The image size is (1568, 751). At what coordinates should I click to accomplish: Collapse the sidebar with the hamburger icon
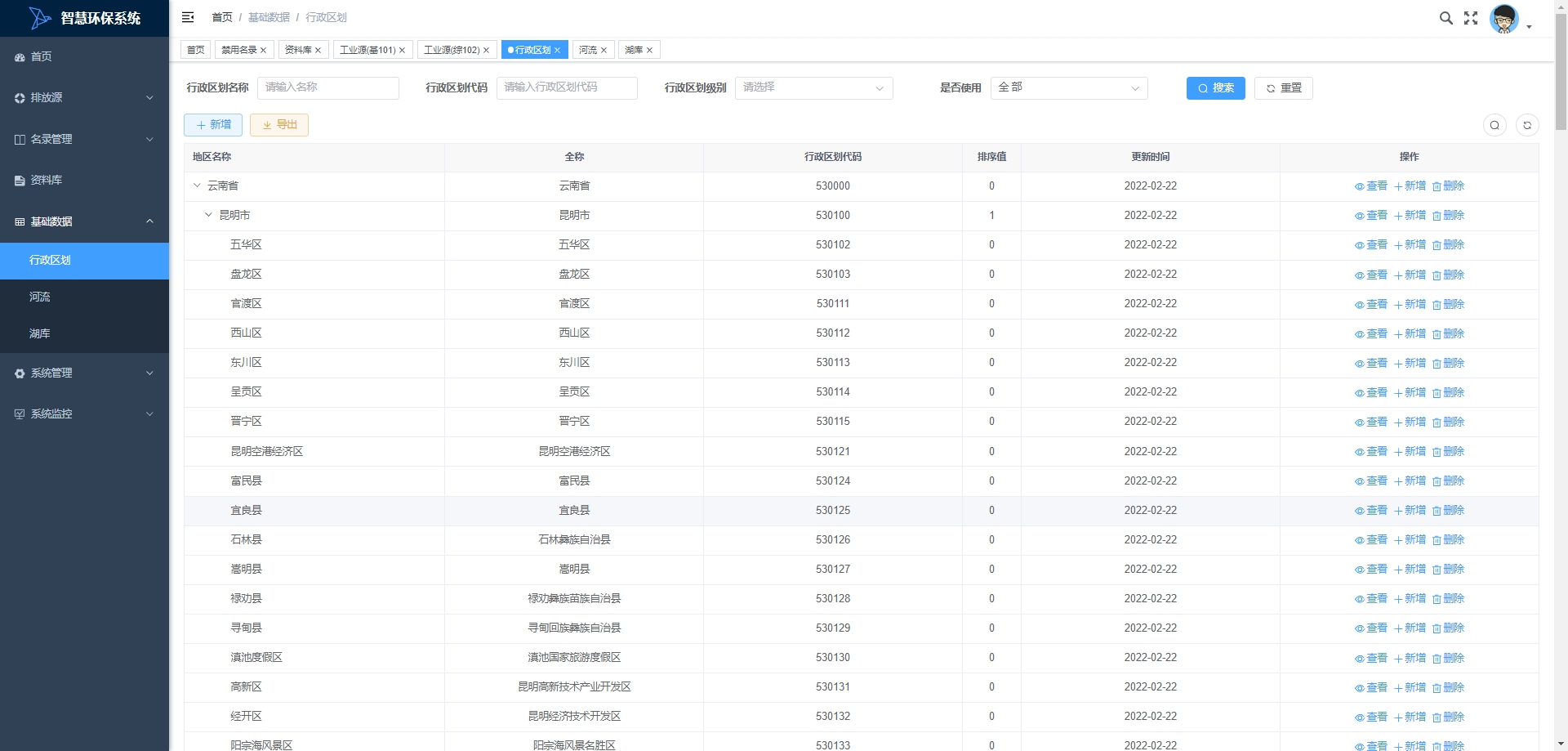pyautogui.click(x=188, y=17)
